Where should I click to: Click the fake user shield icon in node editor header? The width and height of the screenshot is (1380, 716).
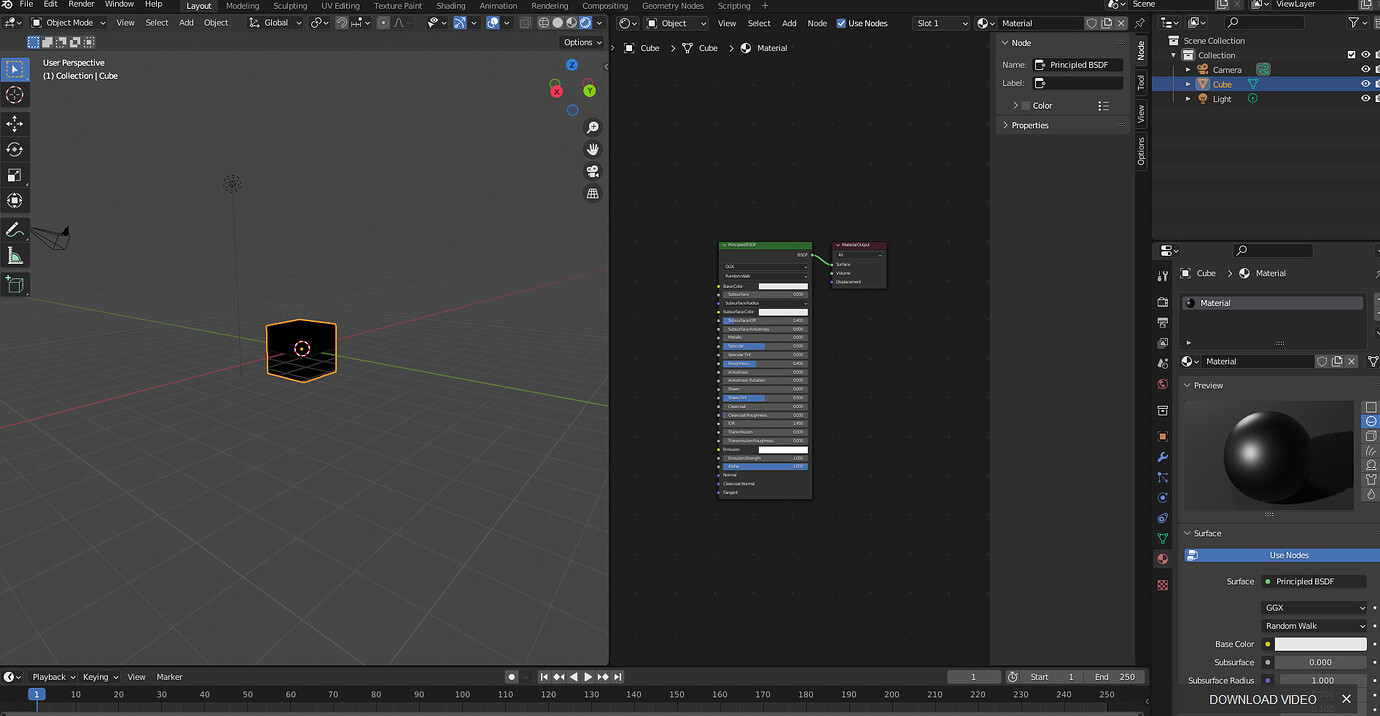(1091, 23)
